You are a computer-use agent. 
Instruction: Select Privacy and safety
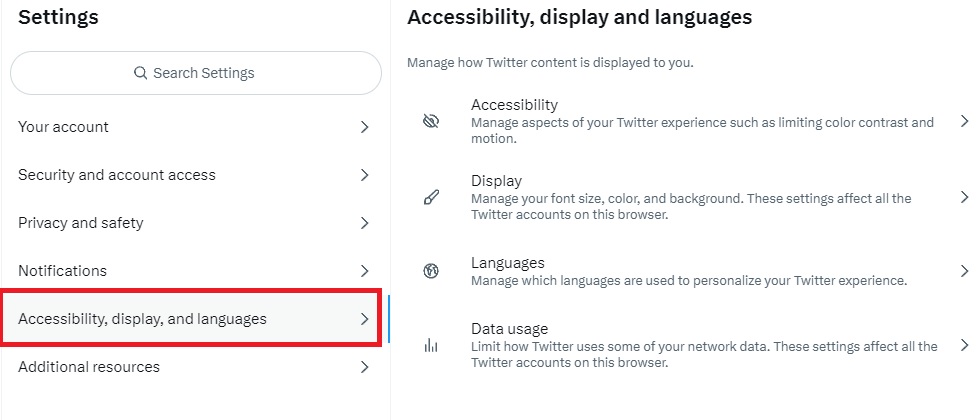coord(195,223)
